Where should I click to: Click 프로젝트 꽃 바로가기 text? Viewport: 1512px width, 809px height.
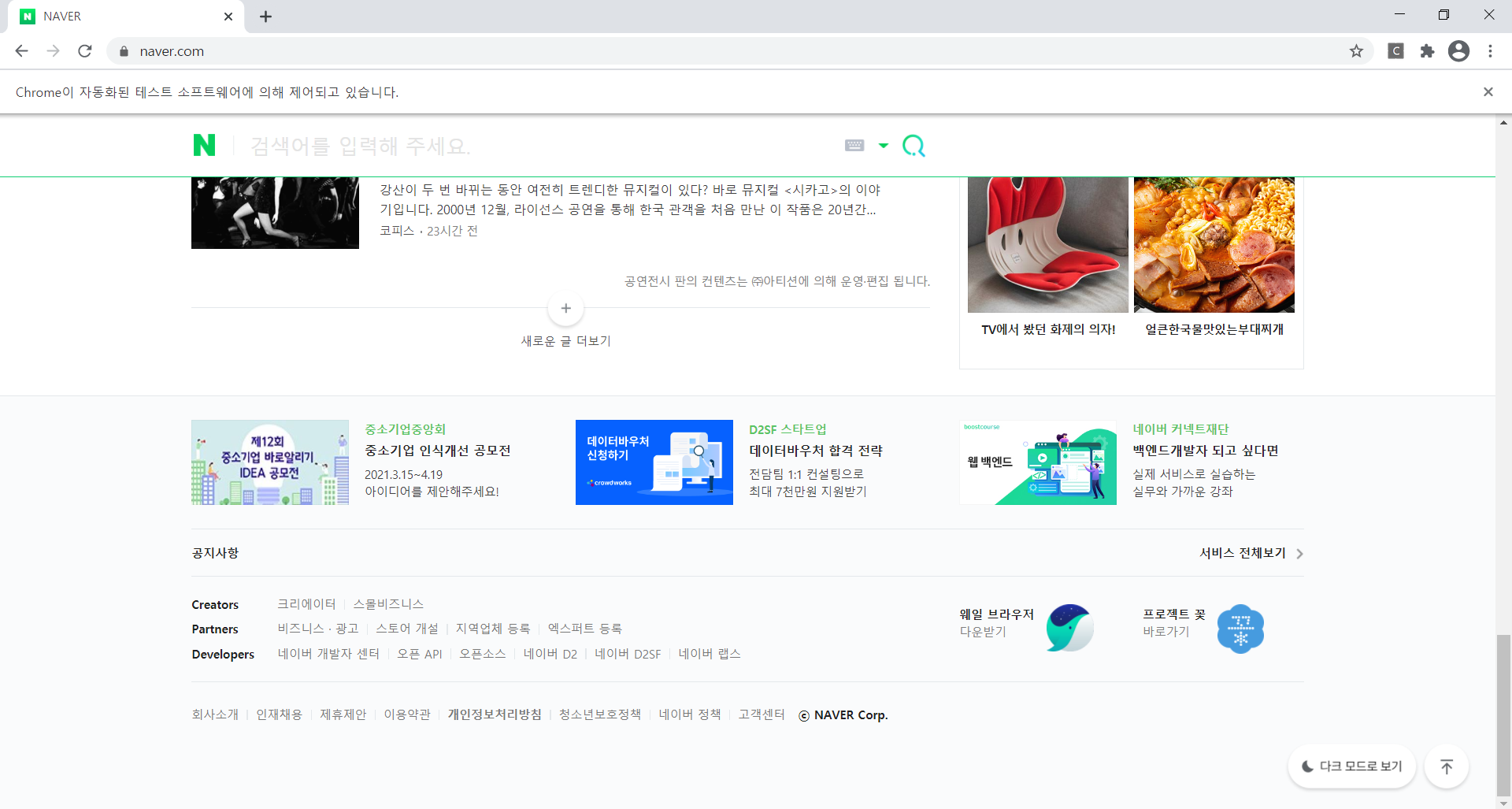[x=1174, y=622]
